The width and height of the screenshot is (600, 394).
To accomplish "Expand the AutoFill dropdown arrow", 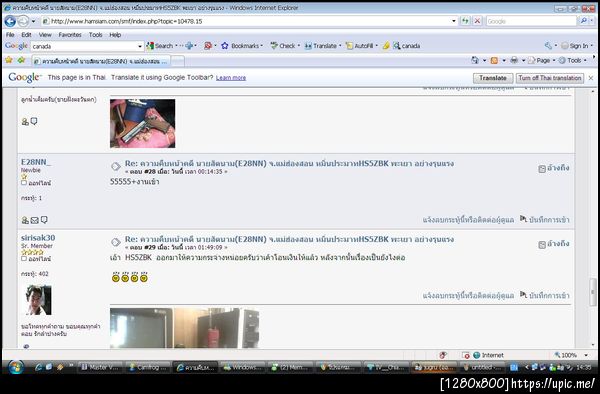I will click(377, 46).
